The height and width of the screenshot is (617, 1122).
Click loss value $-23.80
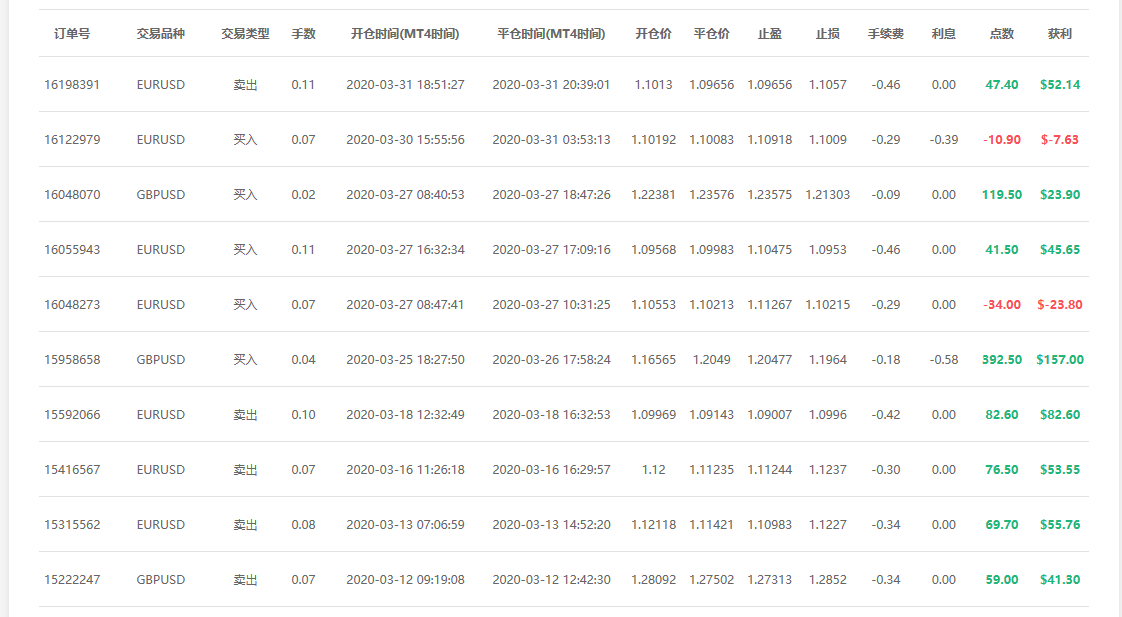point(1060,305)
